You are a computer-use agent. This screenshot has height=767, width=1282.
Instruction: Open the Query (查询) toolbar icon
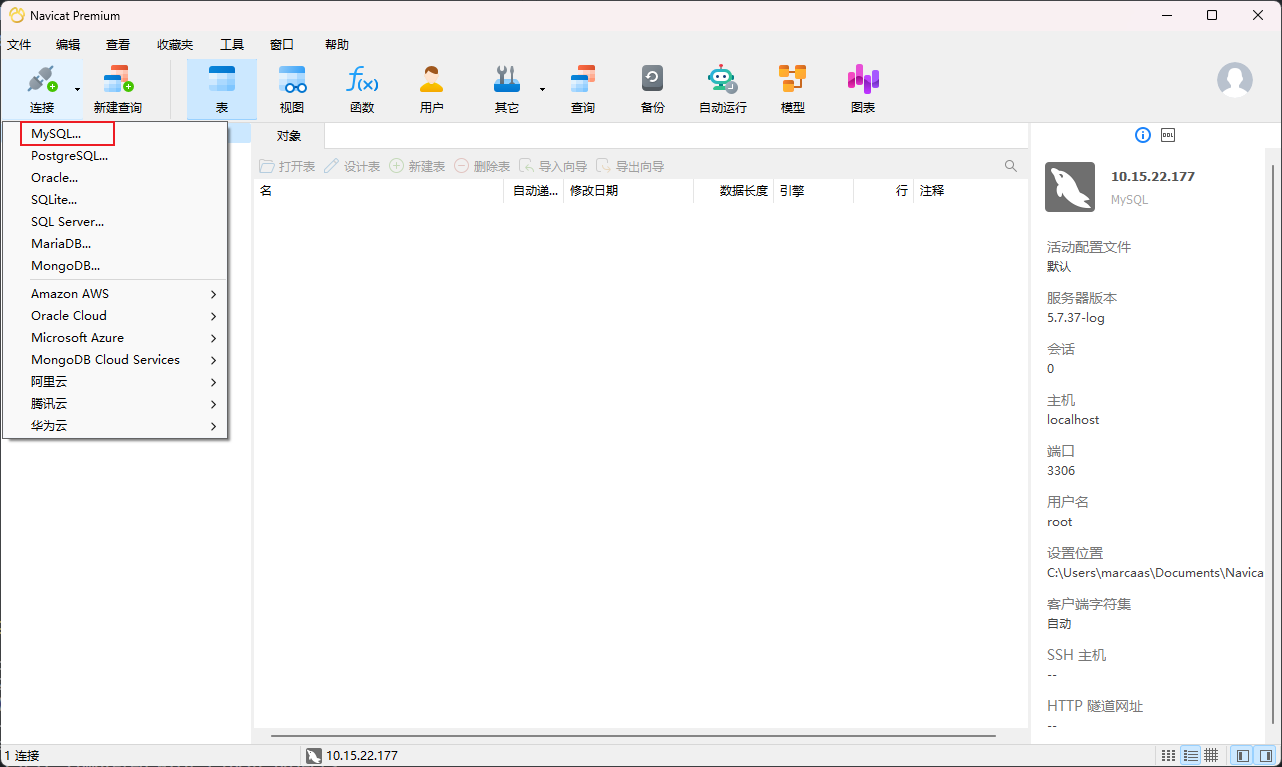point(583,80)
